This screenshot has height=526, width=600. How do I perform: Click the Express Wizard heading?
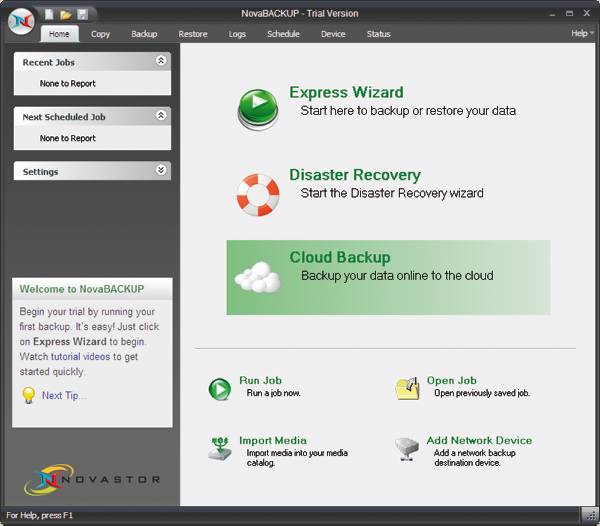point(346,92)
